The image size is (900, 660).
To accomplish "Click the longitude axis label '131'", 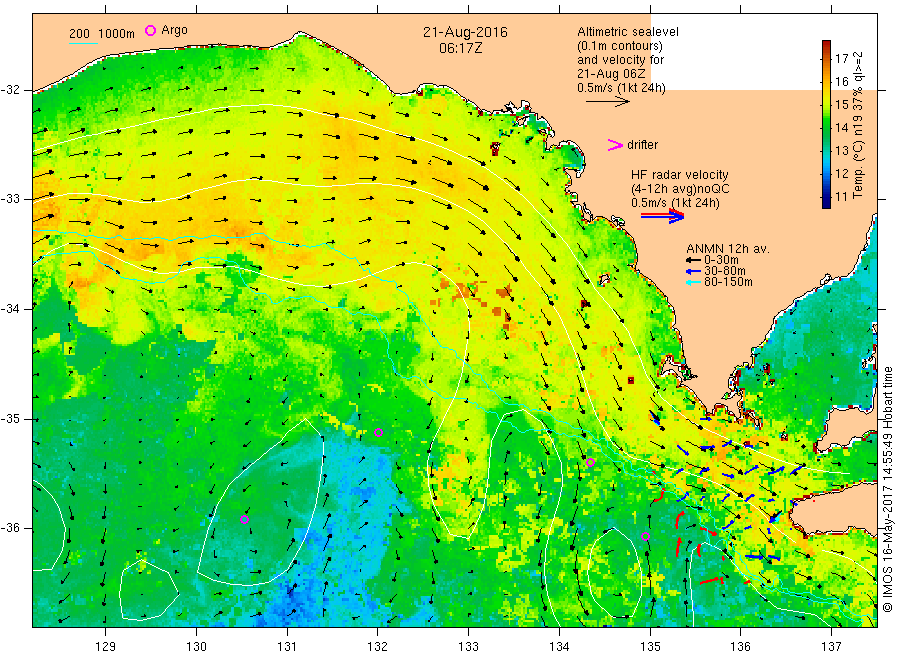I will tap(287, 647).
